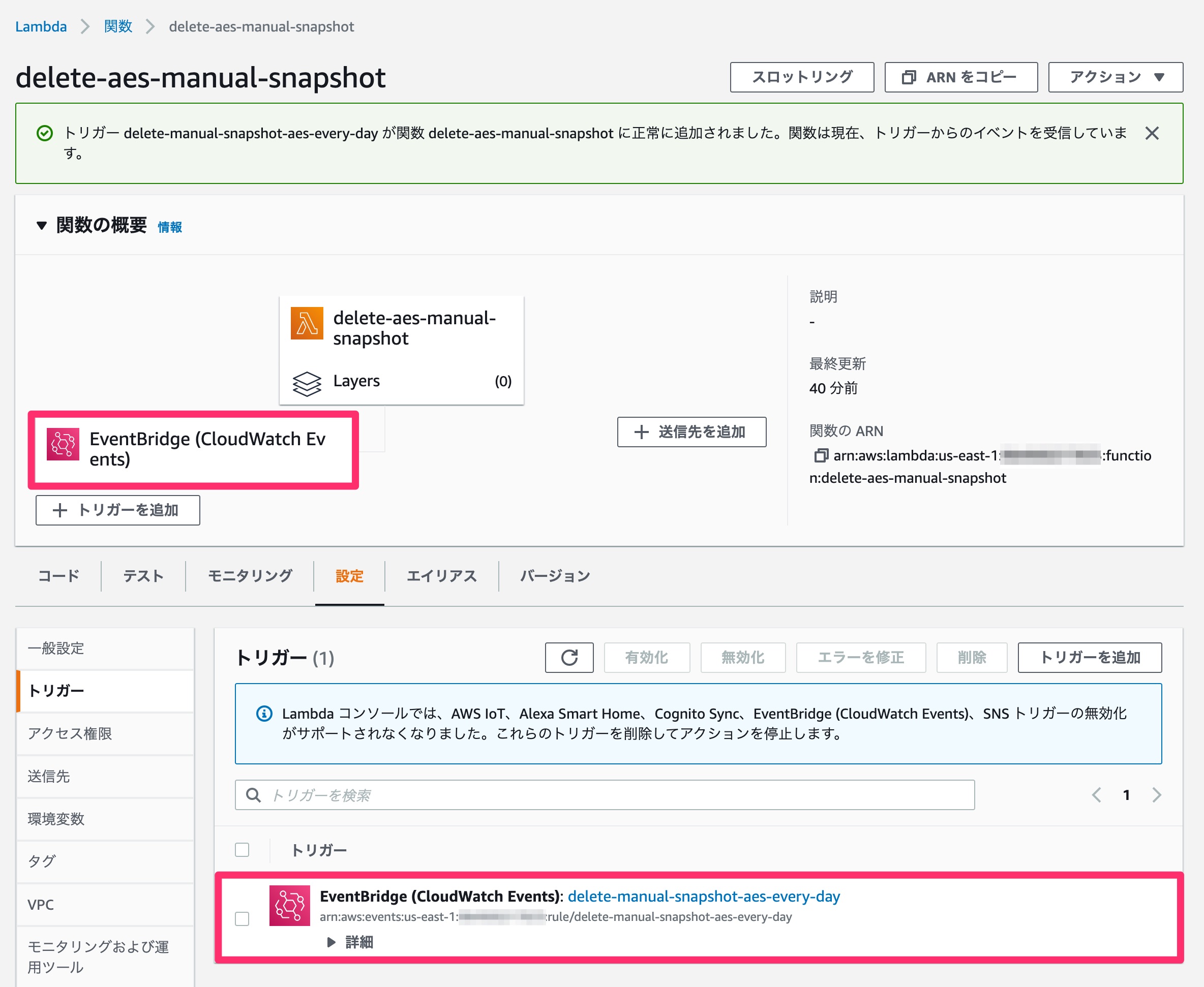Click the dropdown arrow on アクション

click(x=1159, y=77)
